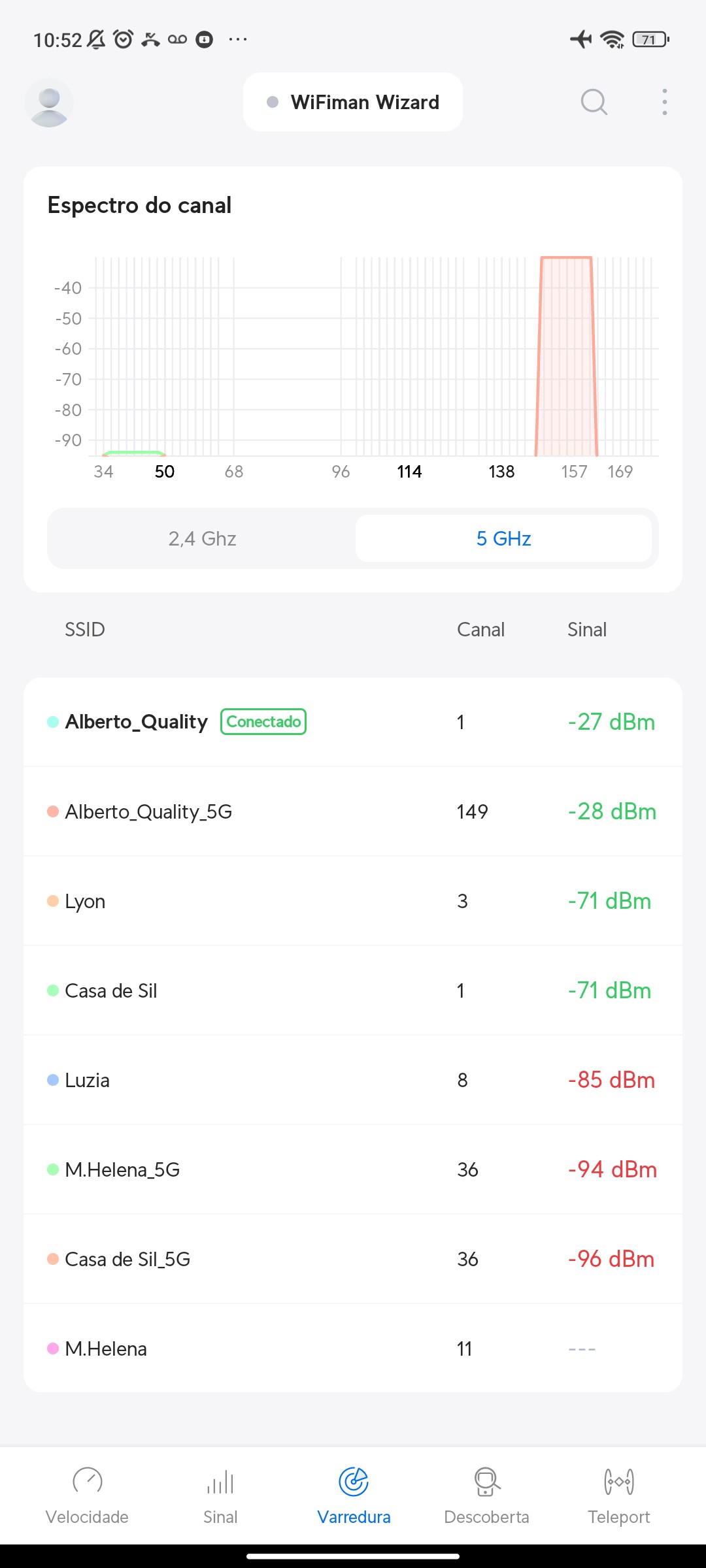Sort networks by Canal column

pyautogui.click(x=480, y=629)
